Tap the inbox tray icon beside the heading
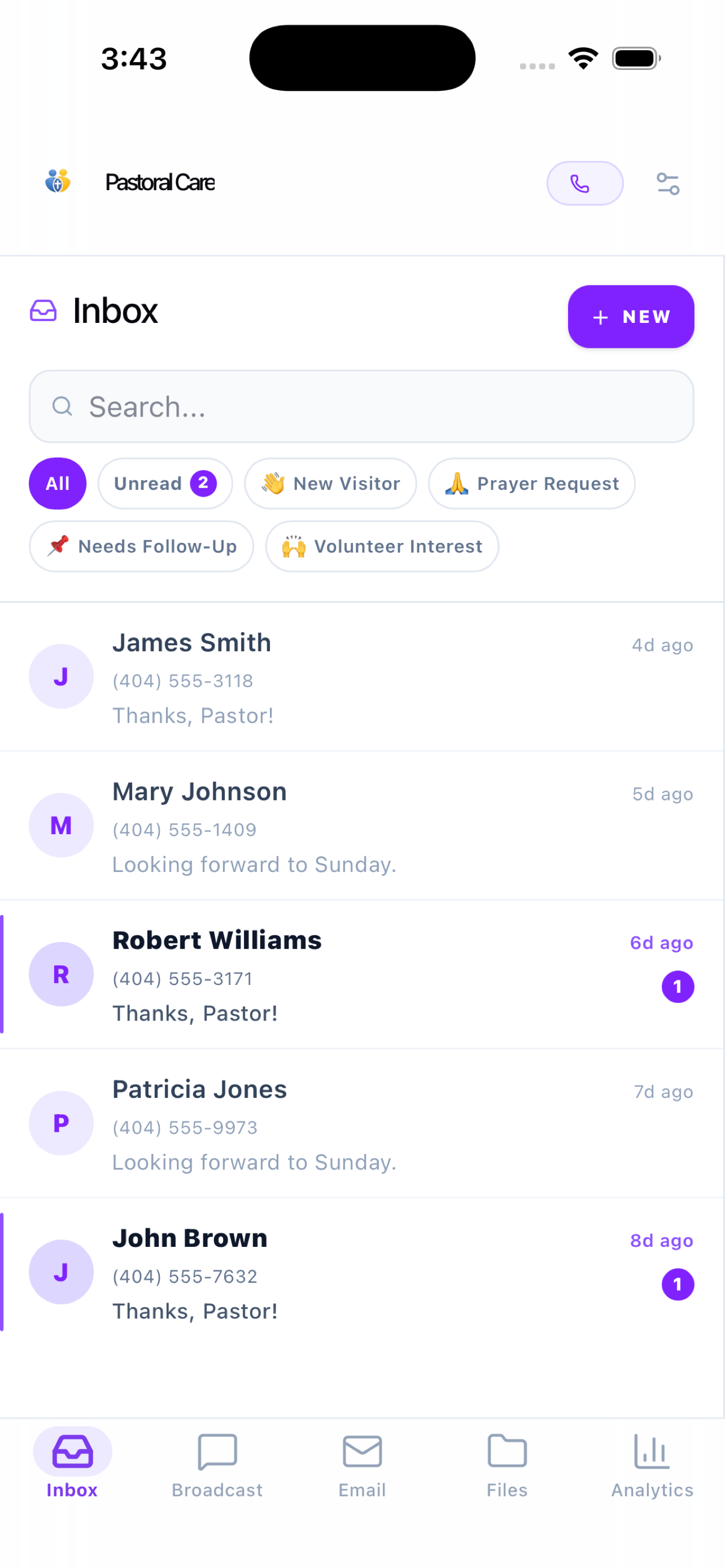The image size is (725, 1568). pyautogui.click(x=43, y=310)
